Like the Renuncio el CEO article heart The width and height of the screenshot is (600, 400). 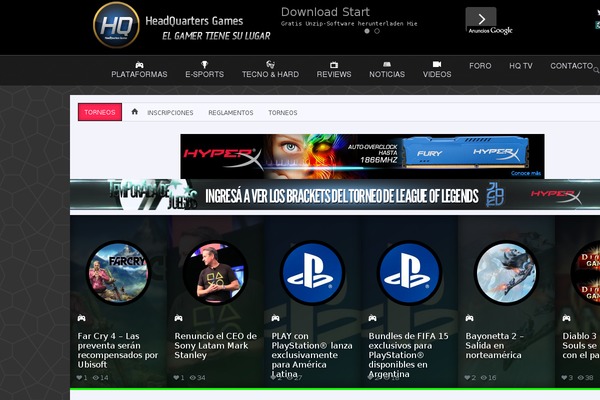coord(176,378)
